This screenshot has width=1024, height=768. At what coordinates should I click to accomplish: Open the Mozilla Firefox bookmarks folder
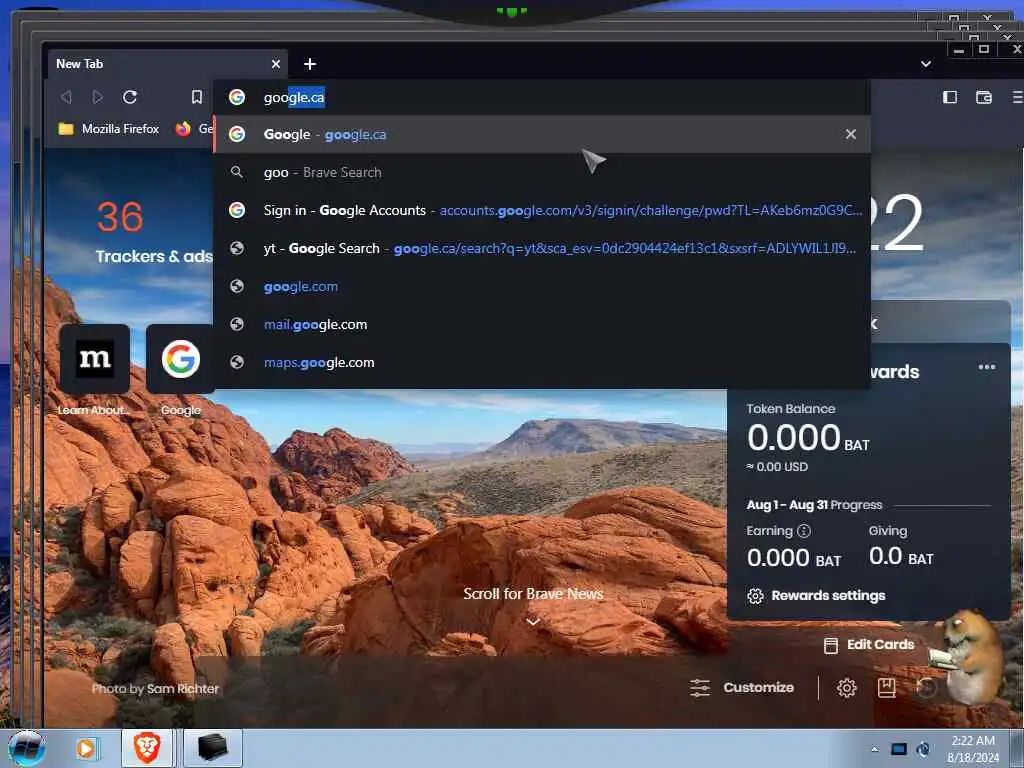[x=108, y=129]
